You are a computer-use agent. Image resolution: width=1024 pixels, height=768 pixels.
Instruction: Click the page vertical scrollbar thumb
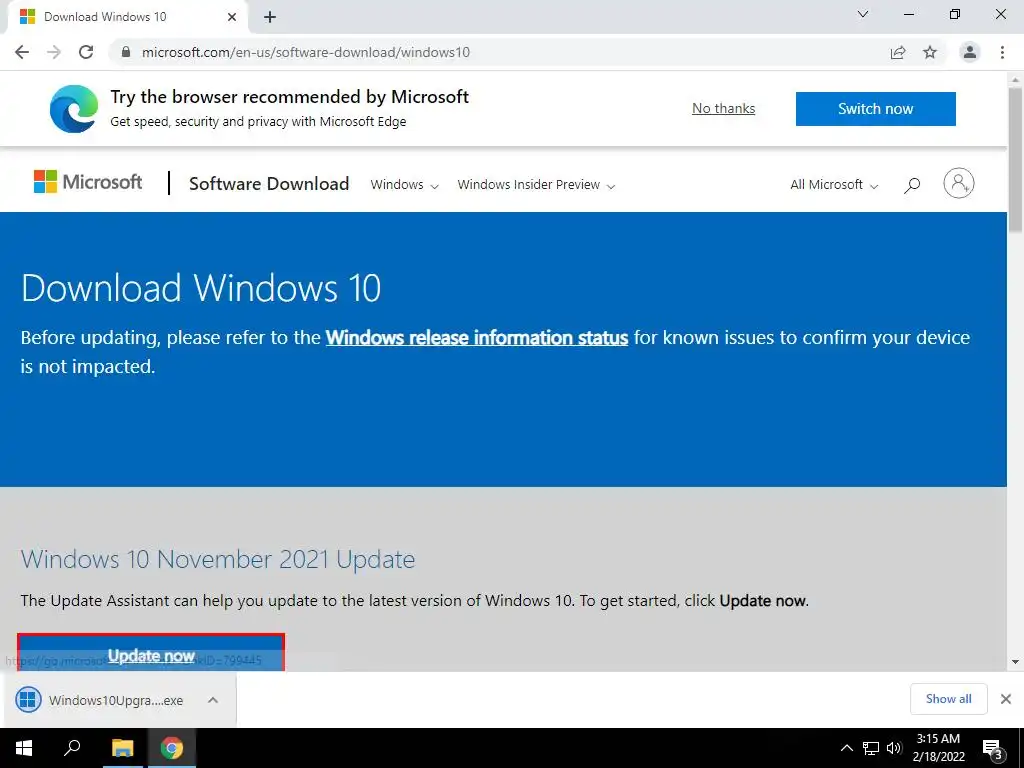(1016, 160)
